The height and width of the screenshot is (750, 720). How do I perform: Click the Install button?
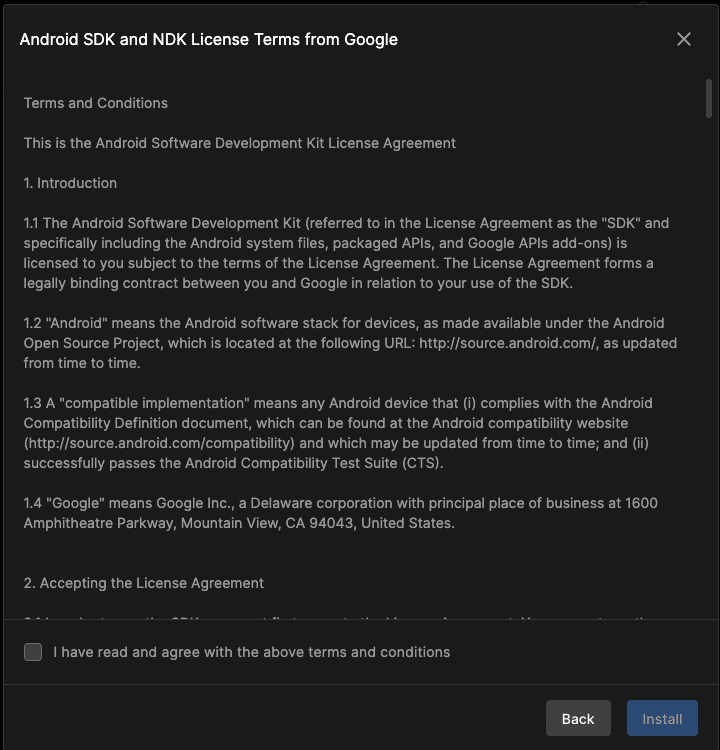(662, 718)
